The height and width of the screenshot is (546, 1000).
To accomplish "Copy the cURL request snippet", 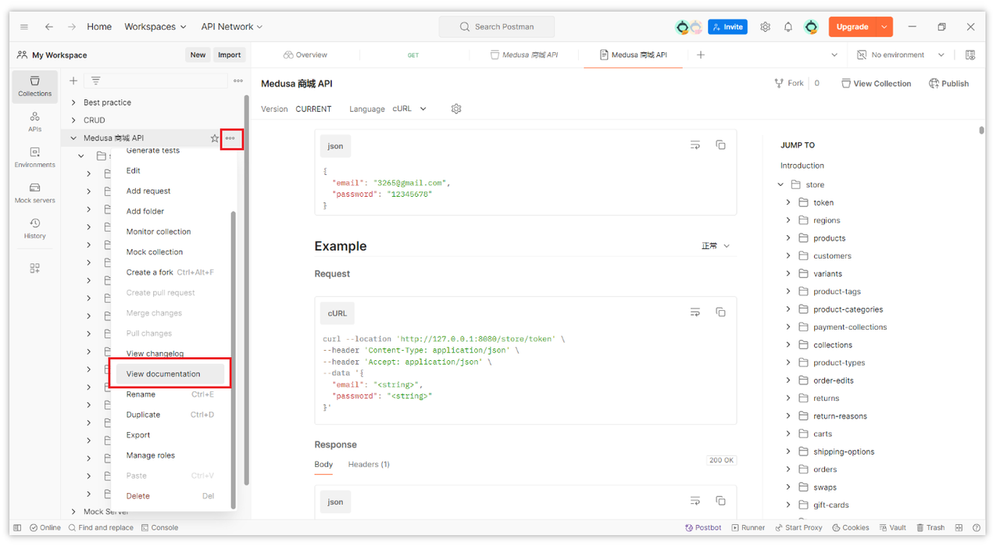I will (720, 312).
